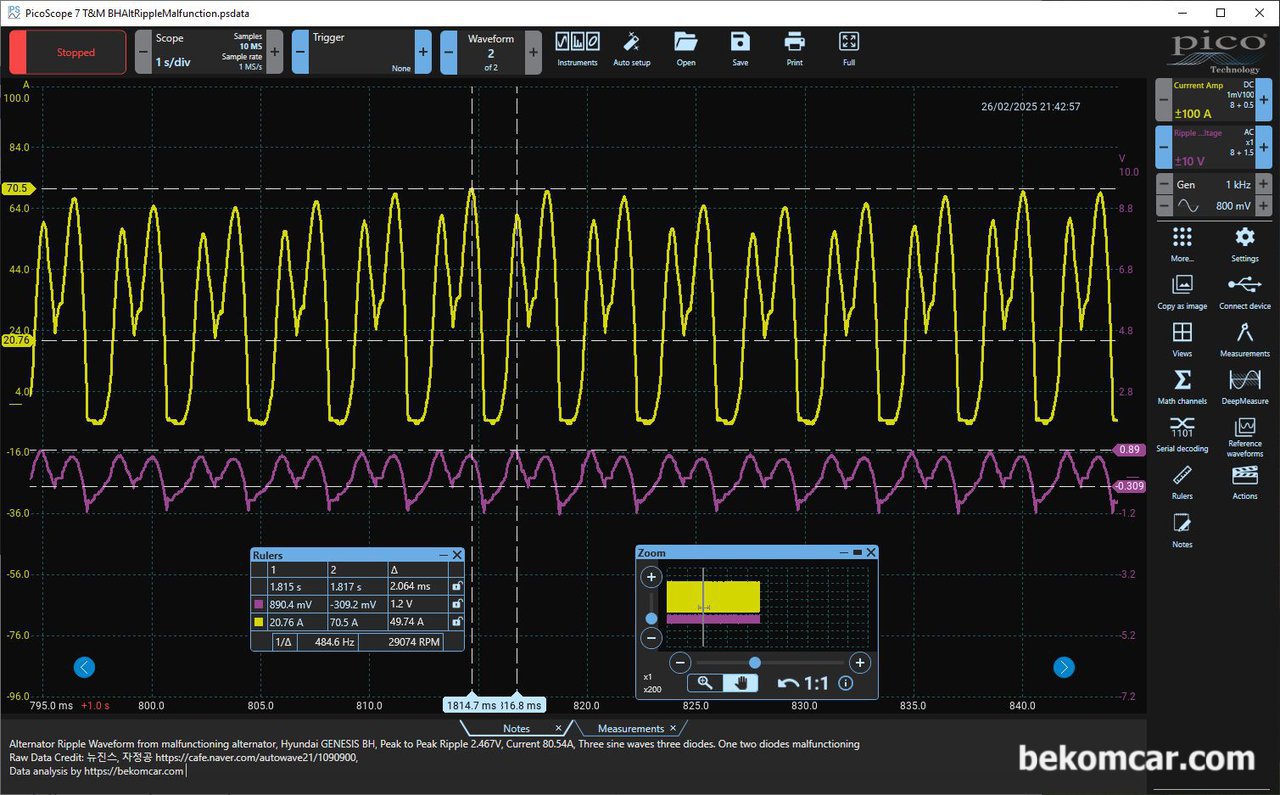
Task: Decrease the Ripple Voltage channel range
Action: [1164, 147]
